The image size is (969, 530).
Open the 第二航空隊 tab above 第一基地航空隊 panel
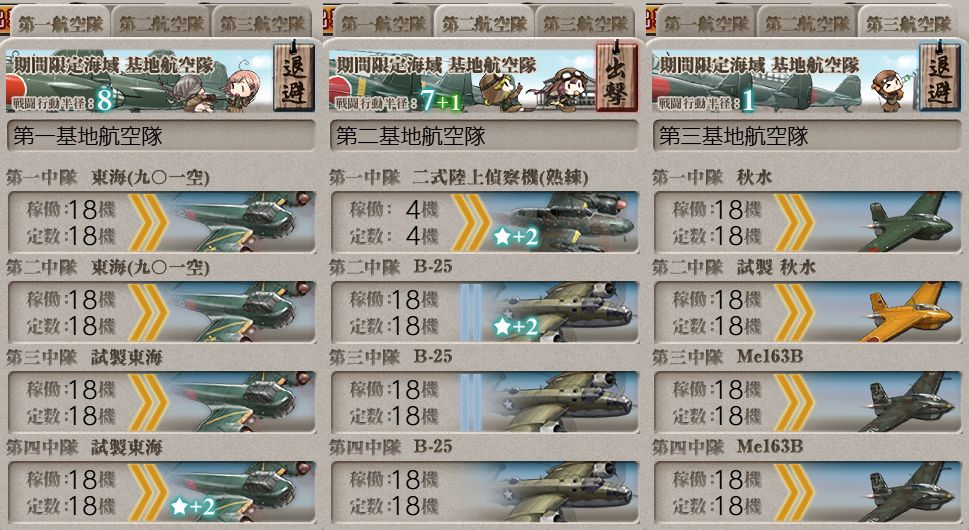point(161,23)
